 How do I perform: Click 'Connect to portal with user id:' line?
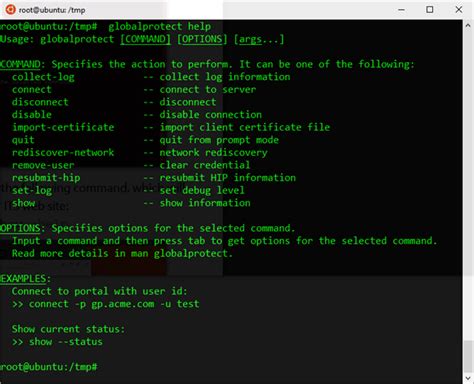coord(99,291)
